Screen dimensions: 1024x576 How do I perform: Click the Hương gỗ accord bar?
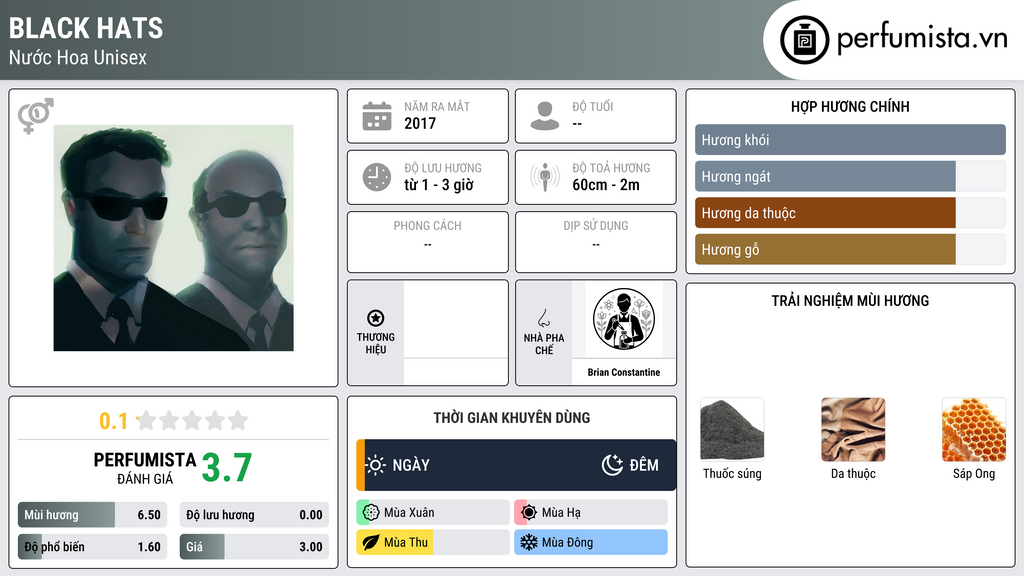tap(850, 249)
